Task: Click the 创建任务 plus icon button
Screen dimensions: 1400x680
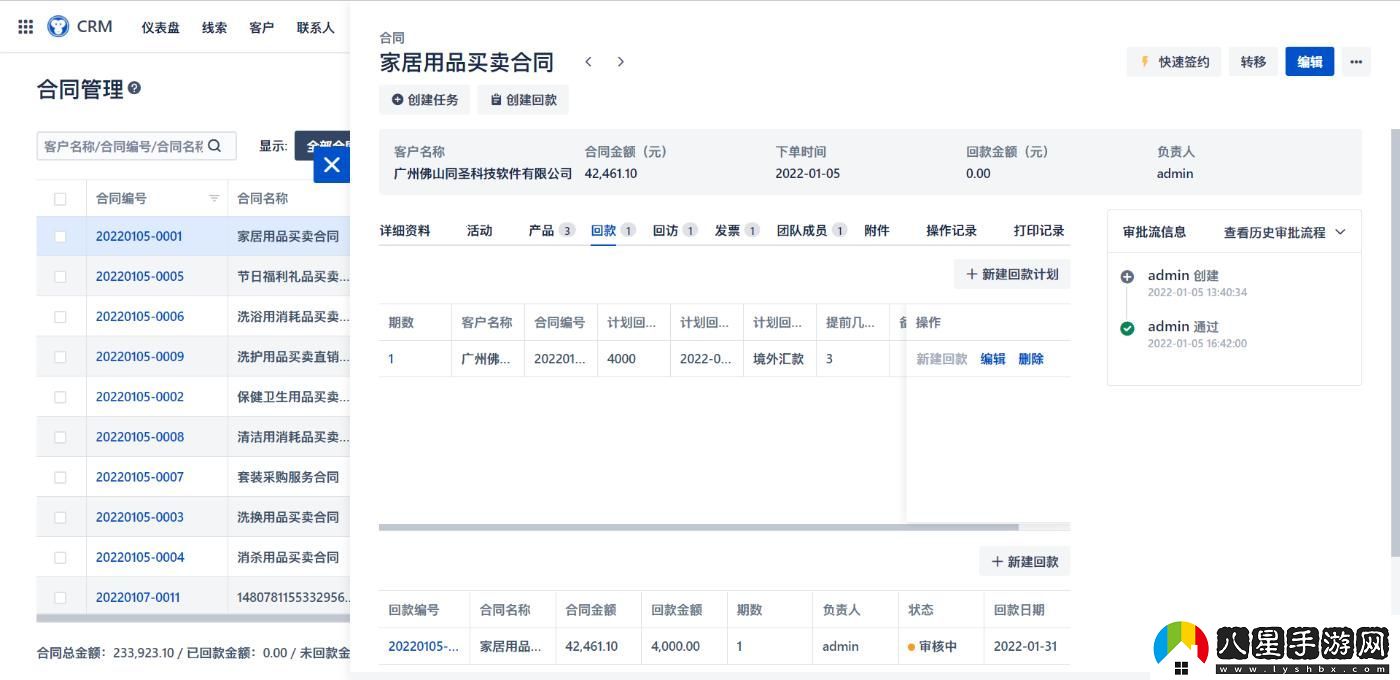Action: pos(398,99)
